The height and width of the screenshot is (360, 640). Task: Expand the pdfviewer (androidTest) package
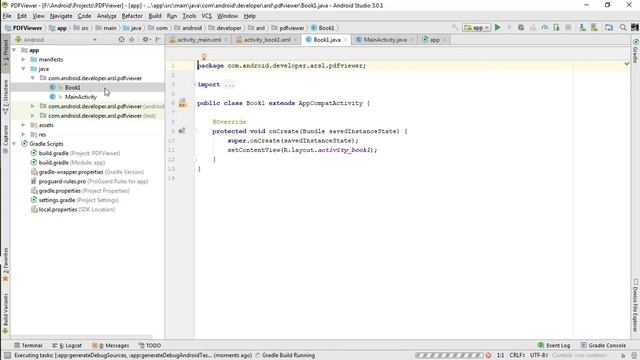(x=33, y=107)
